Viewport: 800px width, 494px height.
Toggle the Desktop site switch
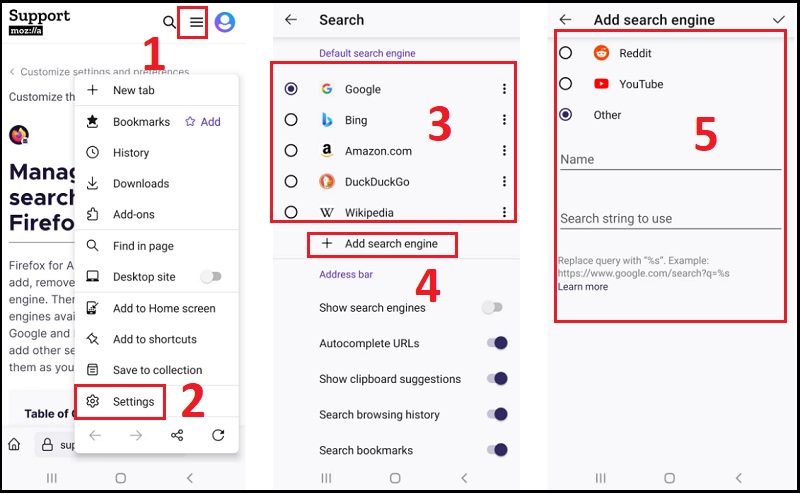pos(211,277)
